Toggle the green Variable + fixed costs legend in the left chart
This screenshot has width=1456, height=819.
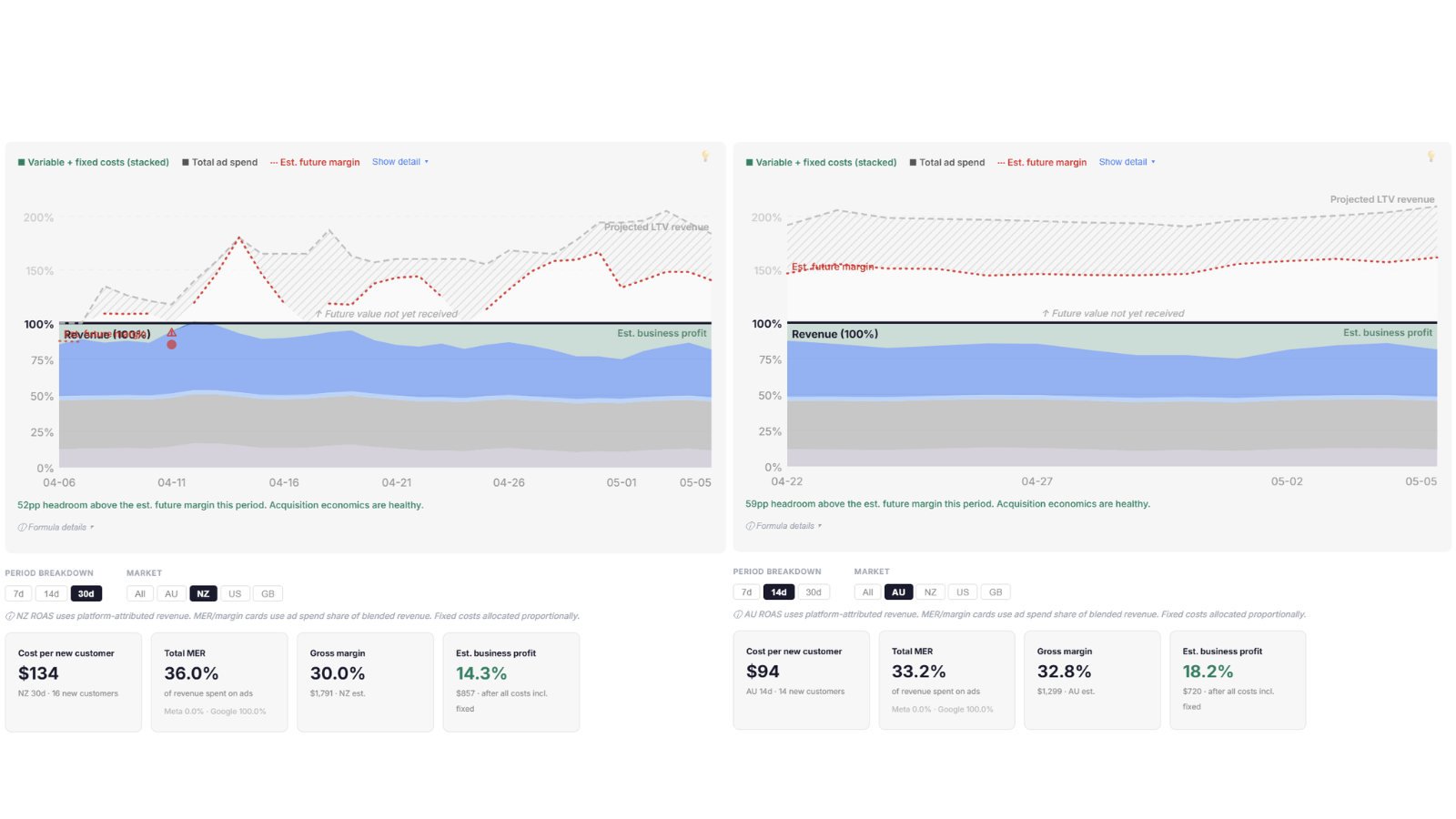(94, 162)
